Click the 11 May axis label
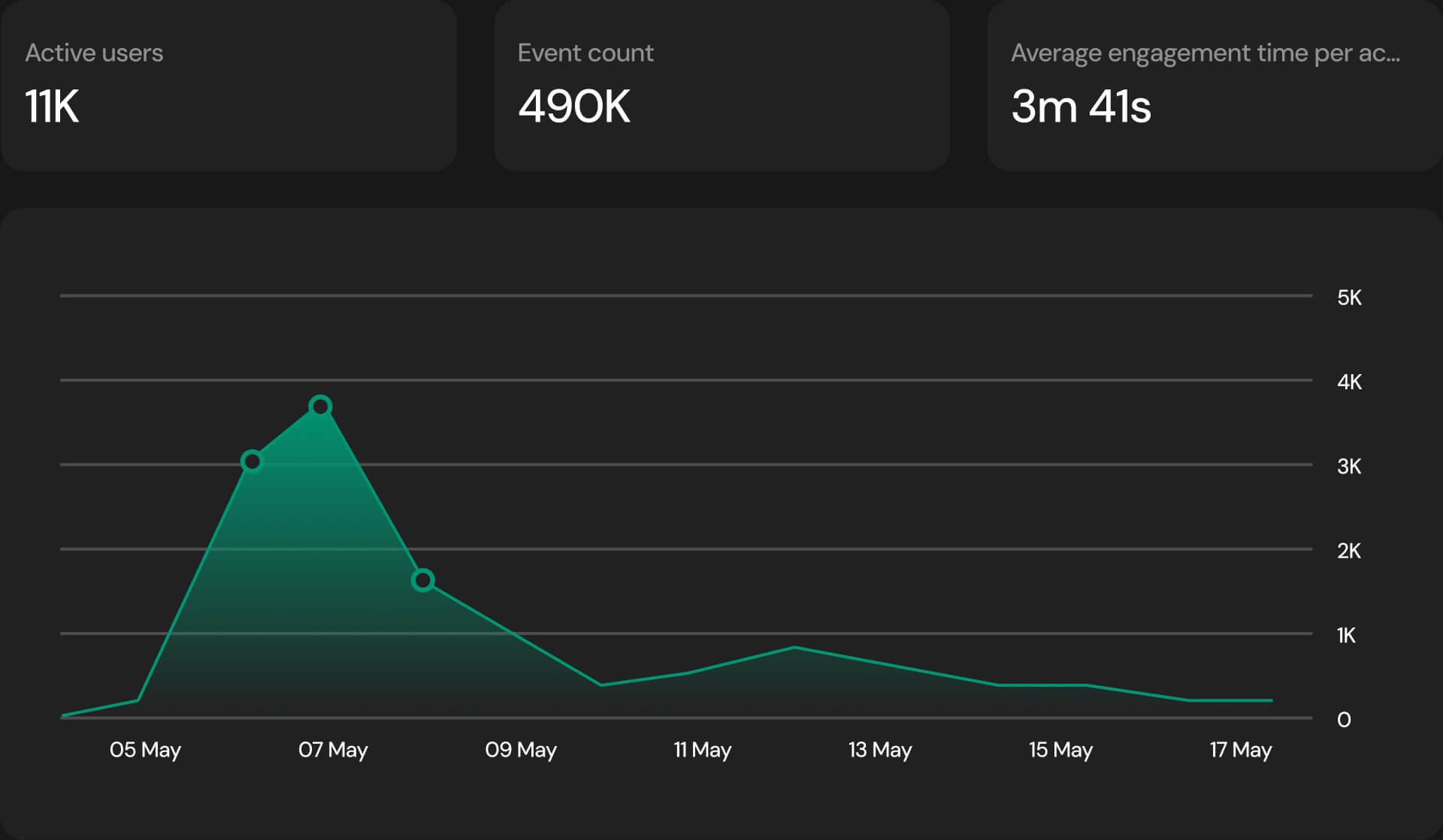This screenshot has width=1443, height=840. pos(702,750)
